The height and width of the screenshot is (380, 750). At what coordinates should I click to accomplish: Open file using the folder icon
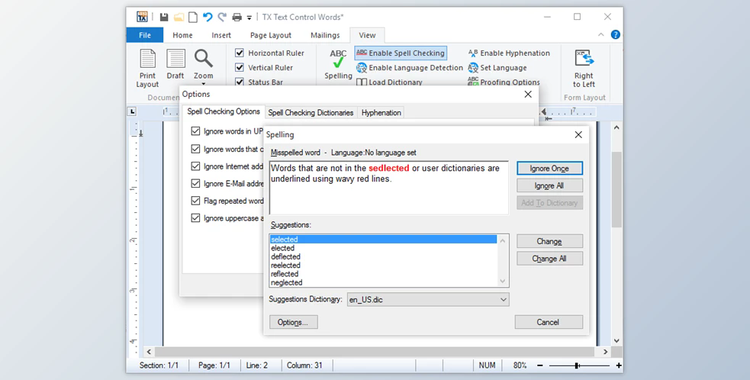[178, 17]
